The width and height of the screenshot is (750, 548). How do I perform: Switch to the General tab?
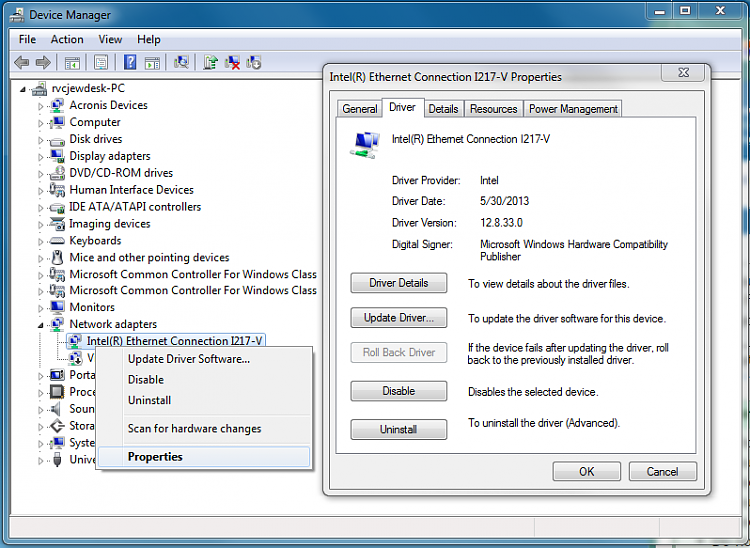(360, 109)
